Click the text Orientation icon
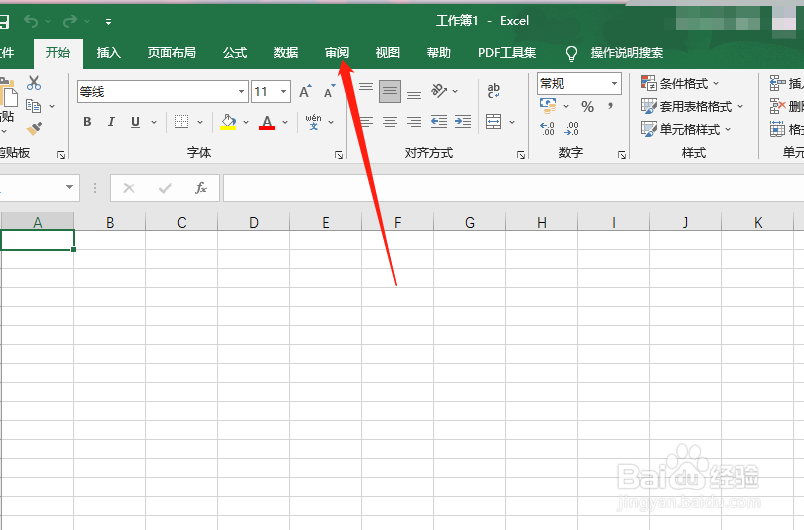 [x=439, y=91]
